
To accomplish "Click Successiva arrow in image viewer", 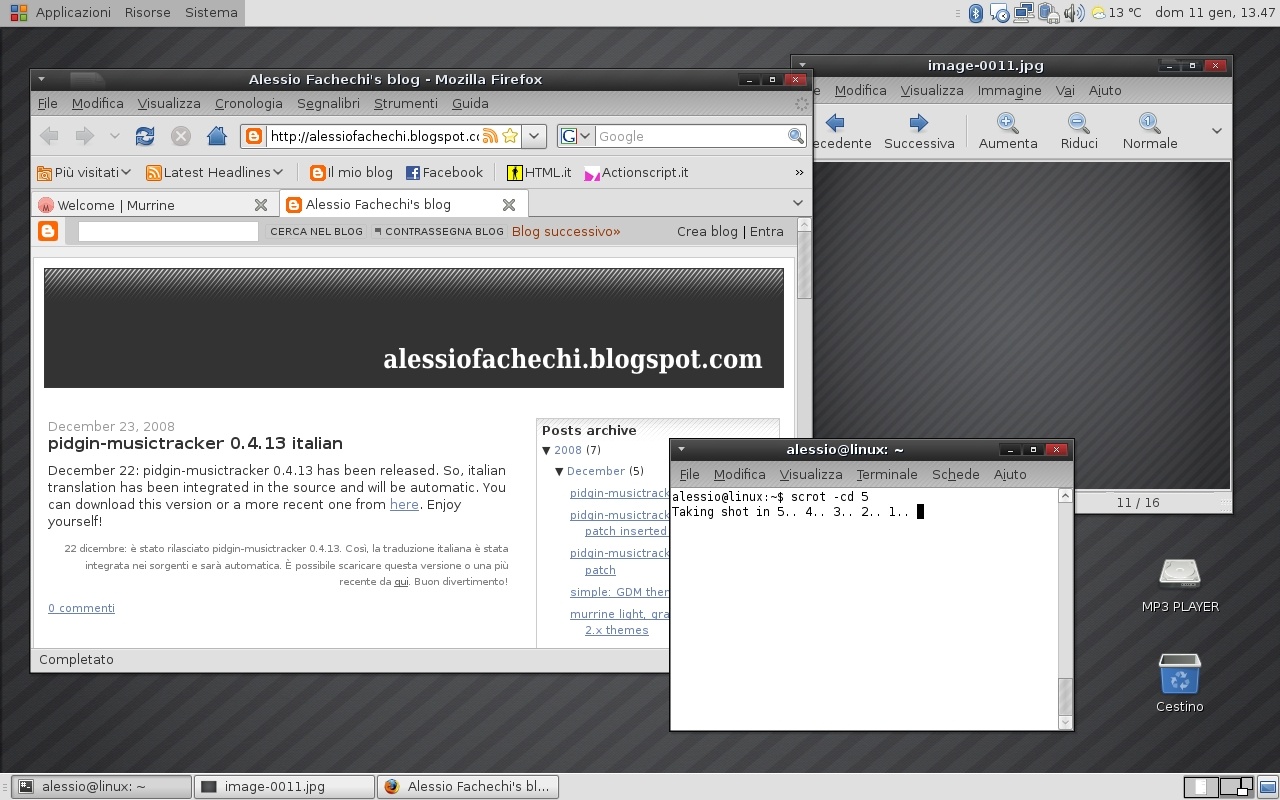I will click(x=919, y=132).
